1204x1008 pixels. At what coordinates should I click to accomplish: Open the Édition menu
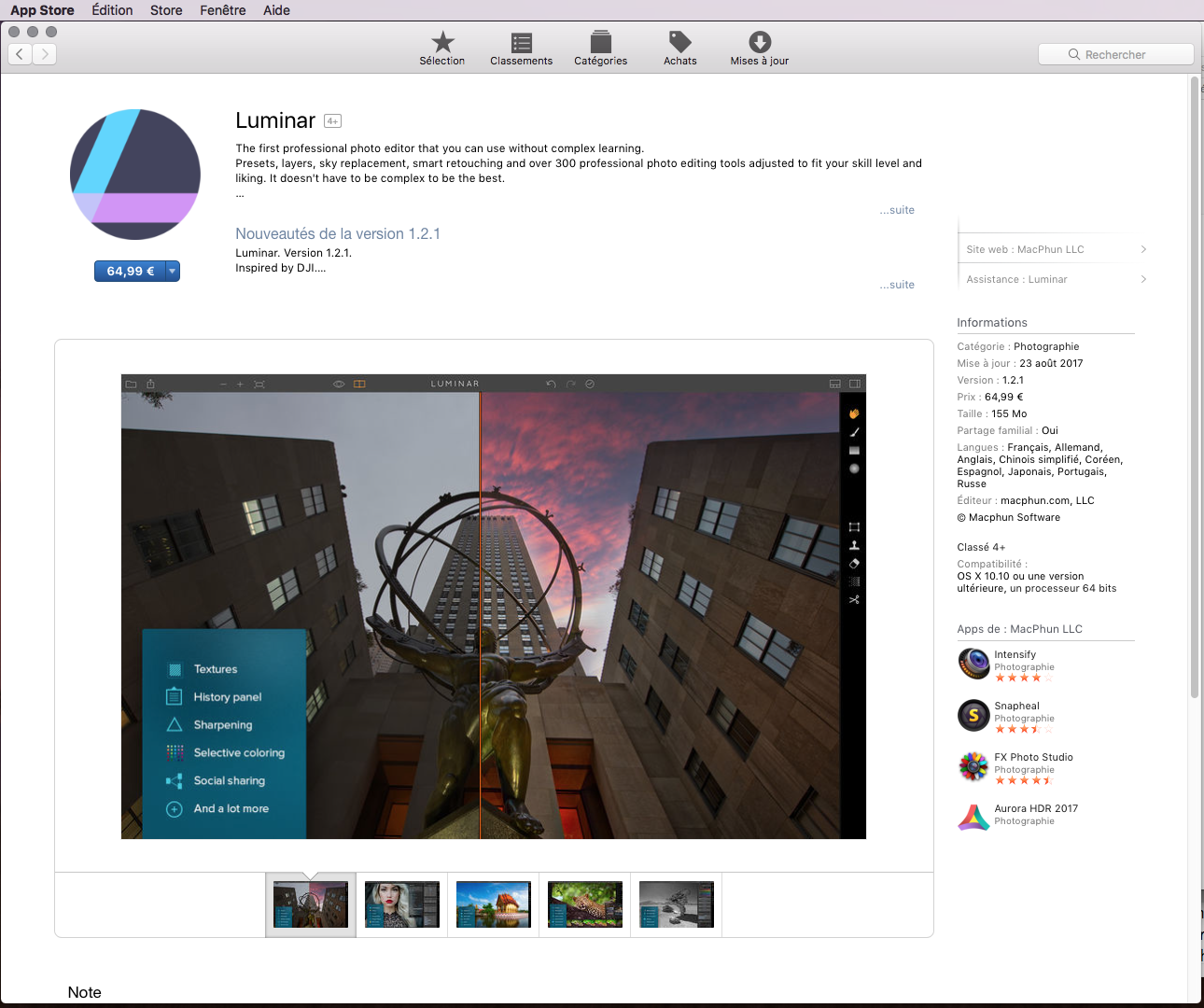pyautogui.click(x=112, y=10)
